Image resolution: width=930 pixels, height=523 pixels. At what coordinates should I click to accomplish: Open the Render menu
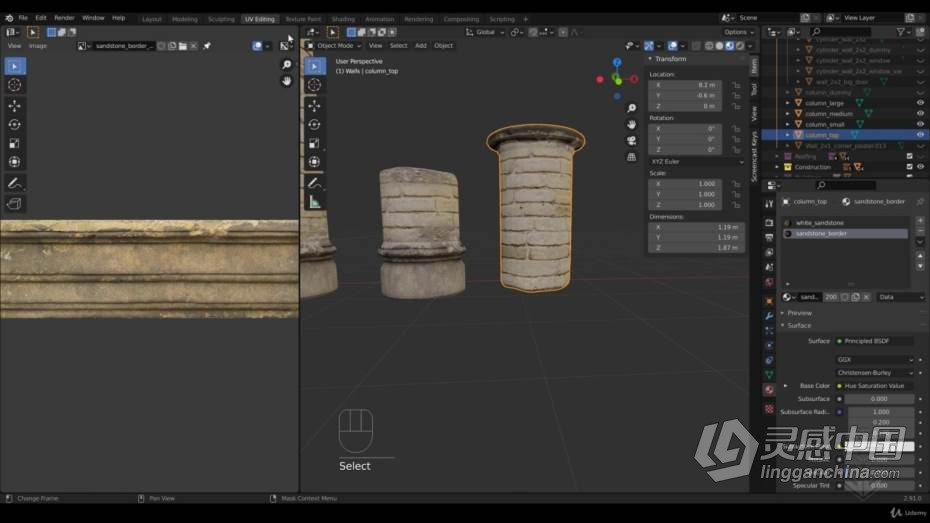(64, 18)
